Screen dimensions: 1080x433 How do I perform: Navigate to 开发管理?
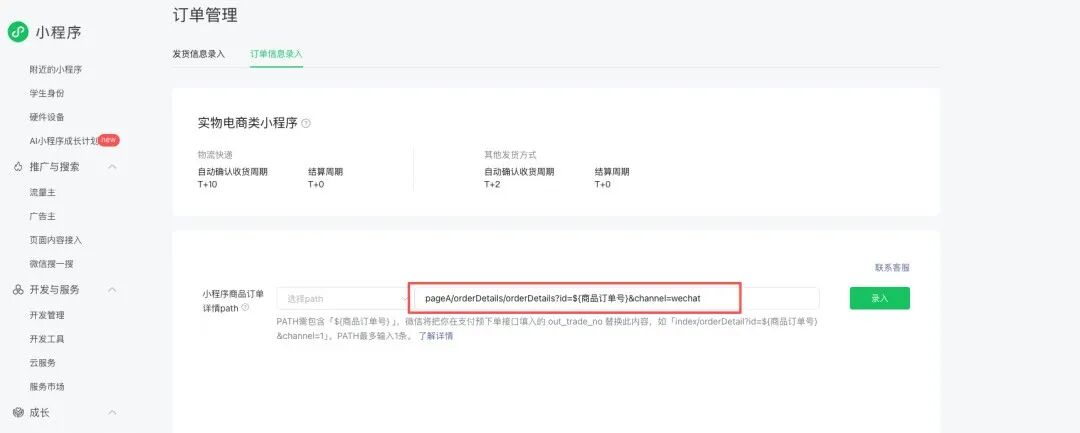pos(47,315)
